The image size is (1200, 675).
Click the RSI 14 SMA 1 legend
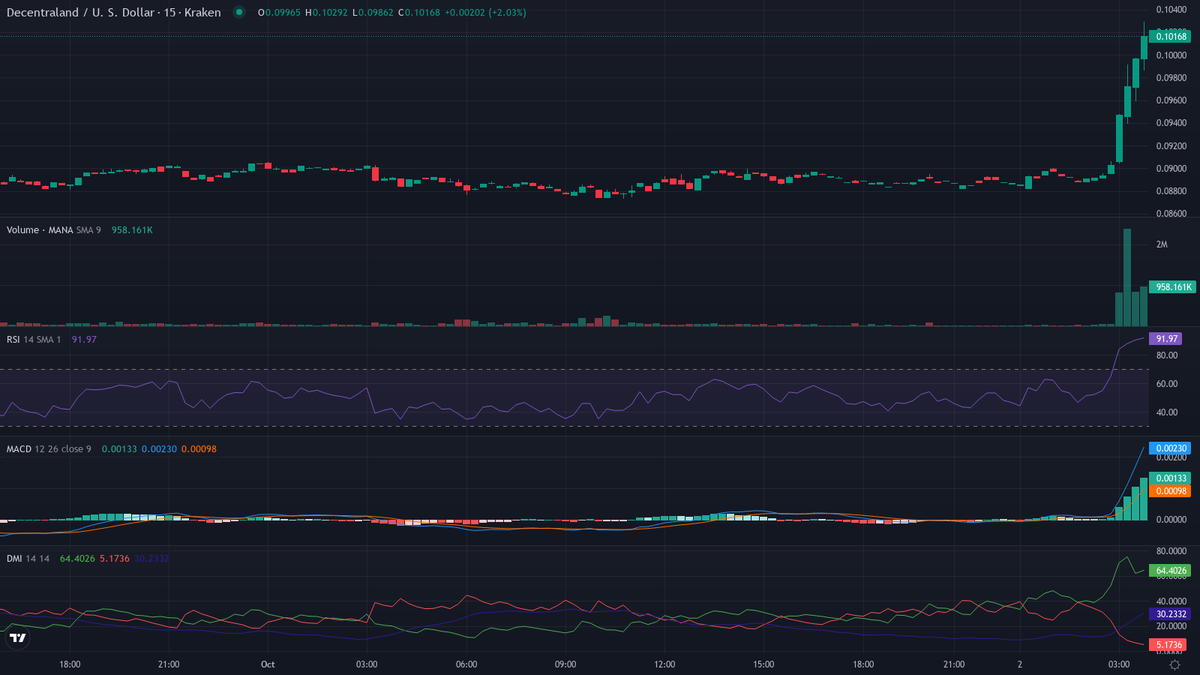tap(34, 339)
